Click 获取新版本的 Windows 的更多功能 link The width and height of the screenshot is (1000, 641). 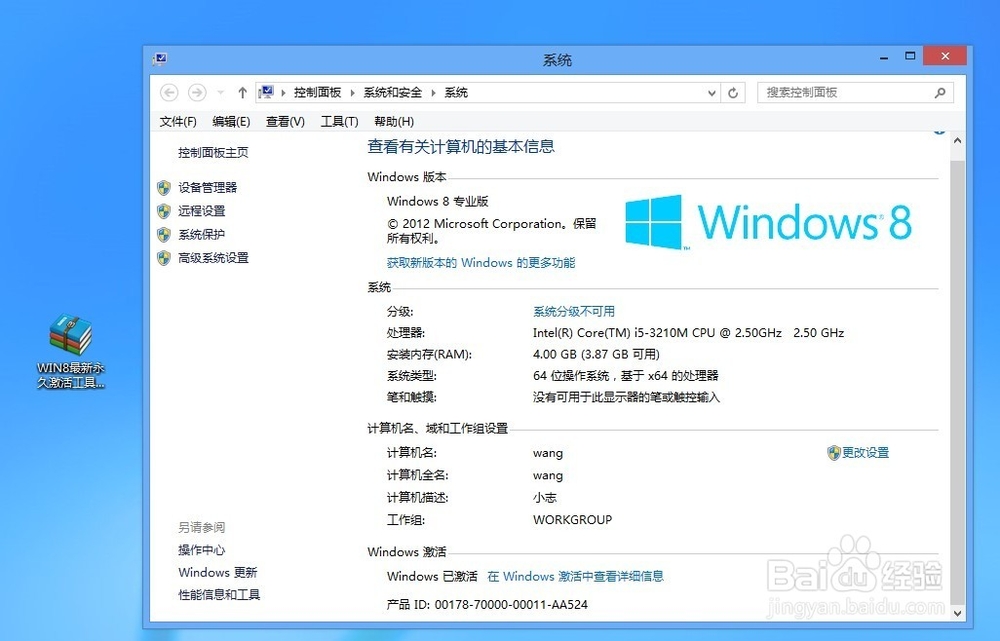click(x=481, y=263)
